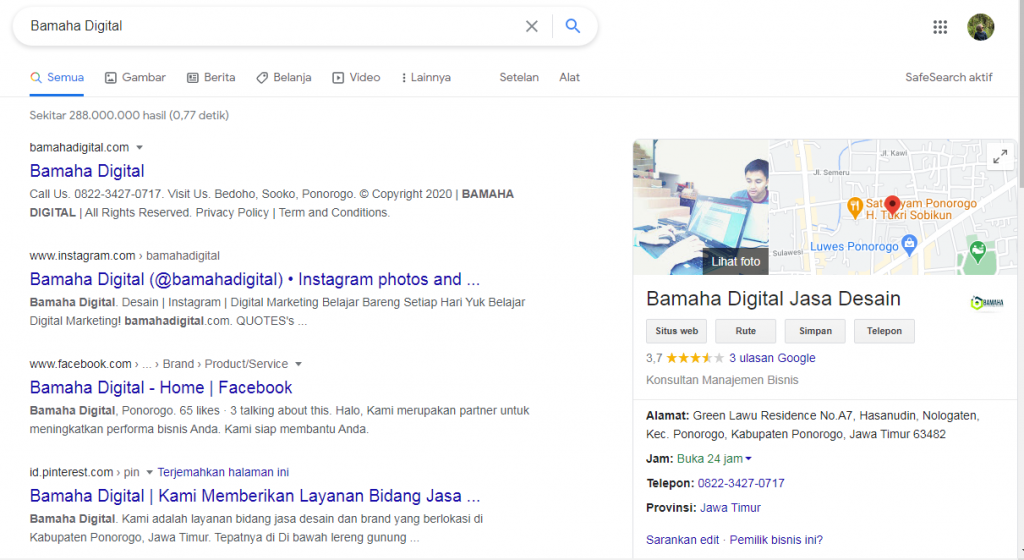
Task: Click the blue magnifier search icon
Action: pyautogui.click(x=573, y=26)
